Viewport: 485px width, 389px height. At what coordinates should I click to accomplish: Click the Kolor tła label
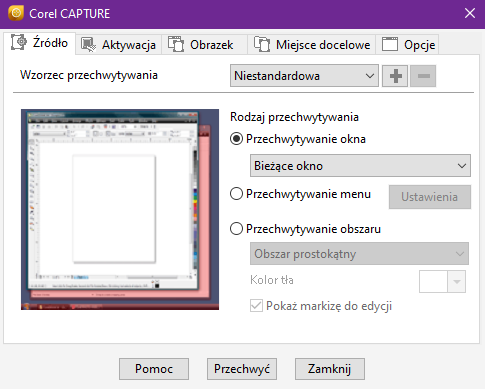click(272, 280)
